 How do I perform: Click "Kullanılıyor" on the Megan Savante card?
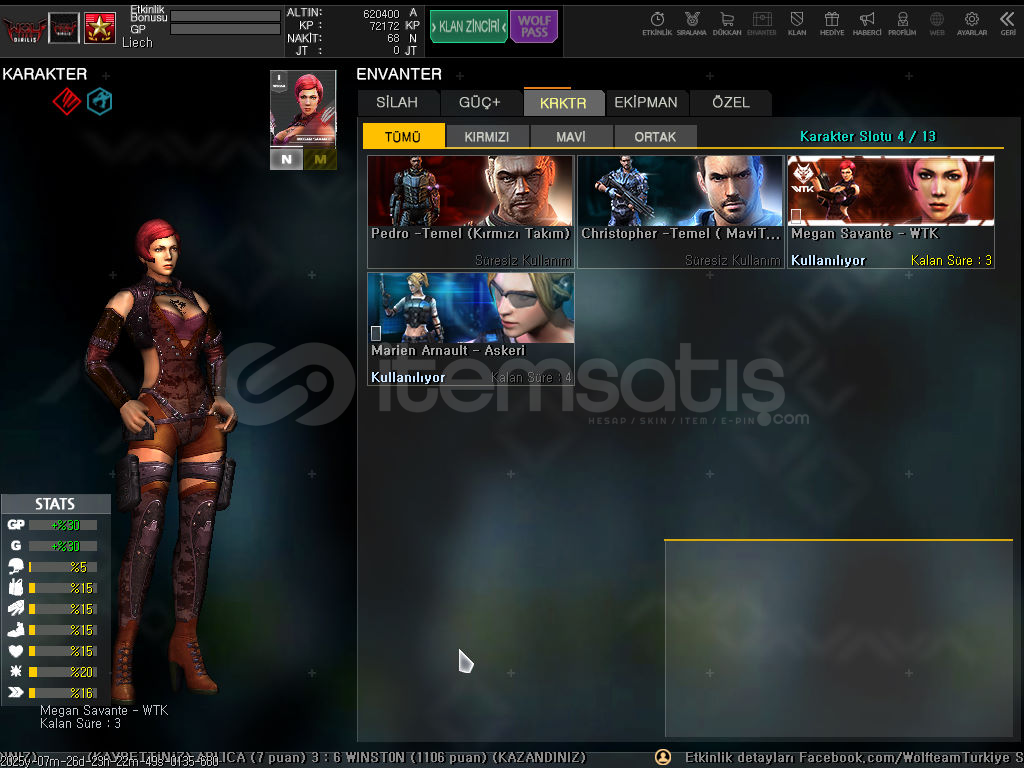[828, 260]
